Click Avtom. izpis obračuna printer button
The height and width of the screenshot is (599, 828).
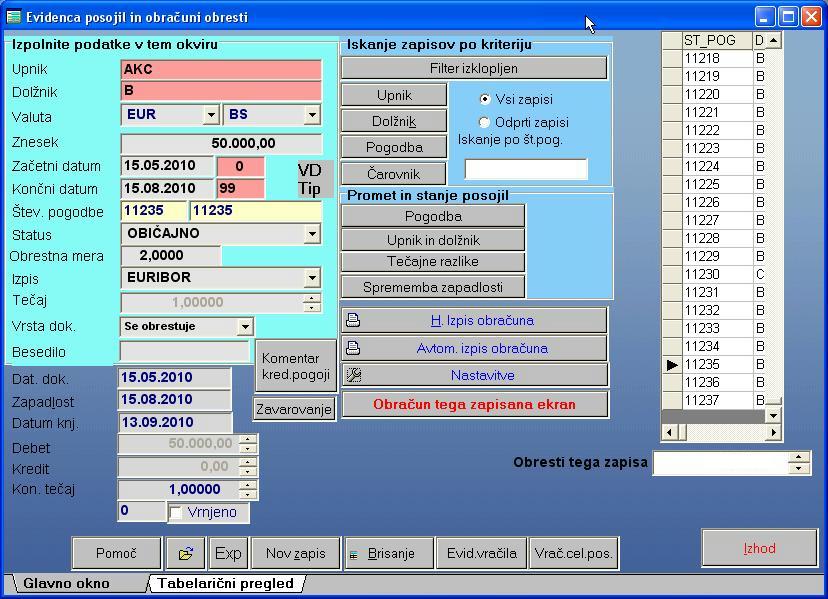(x=474, y=348)
